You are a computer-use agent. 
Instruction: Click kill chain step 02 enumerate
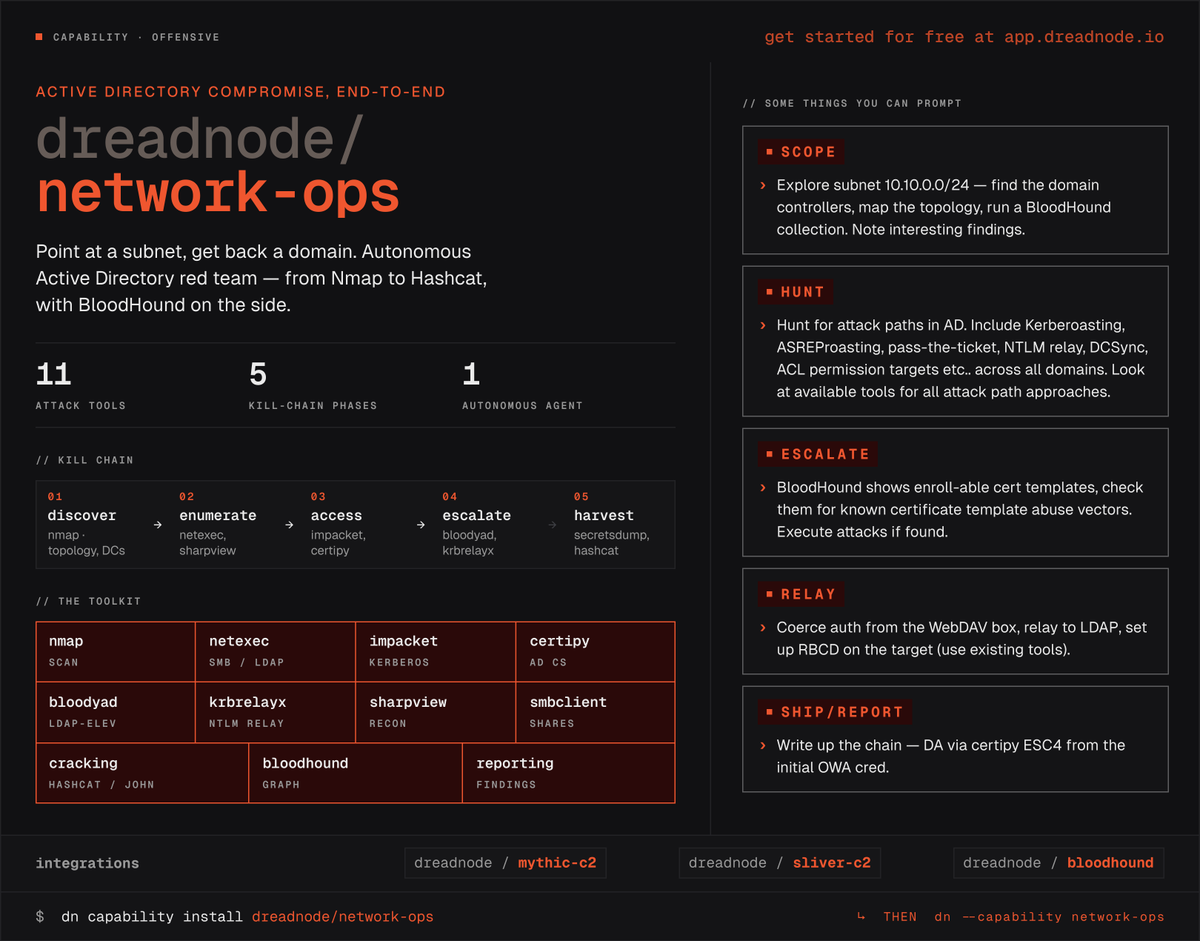coord(219,524)
